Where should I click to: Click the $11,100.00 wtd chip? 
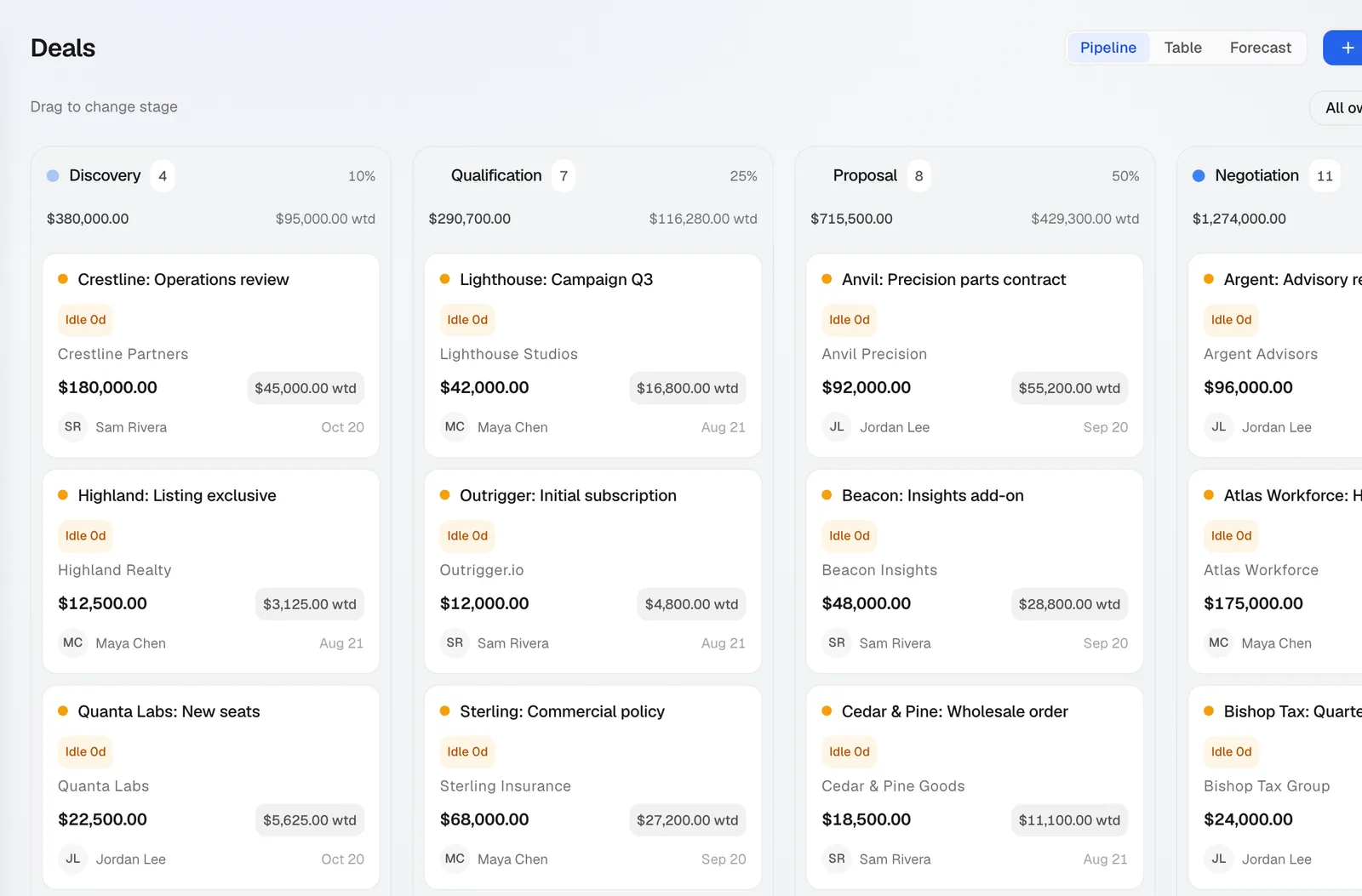(1069, 820)
